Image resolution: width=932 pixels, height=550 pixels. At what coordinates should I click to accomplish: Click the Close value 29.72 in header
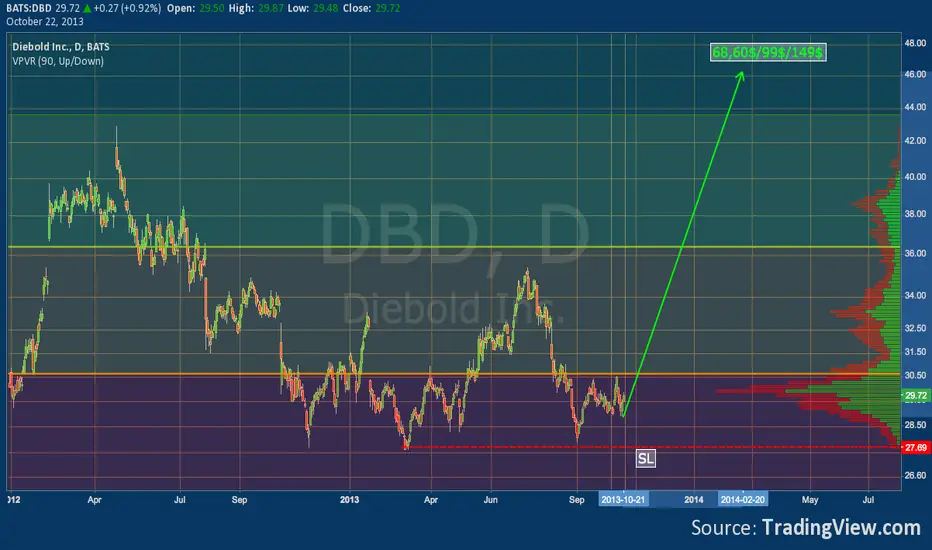tap(388, 8)
